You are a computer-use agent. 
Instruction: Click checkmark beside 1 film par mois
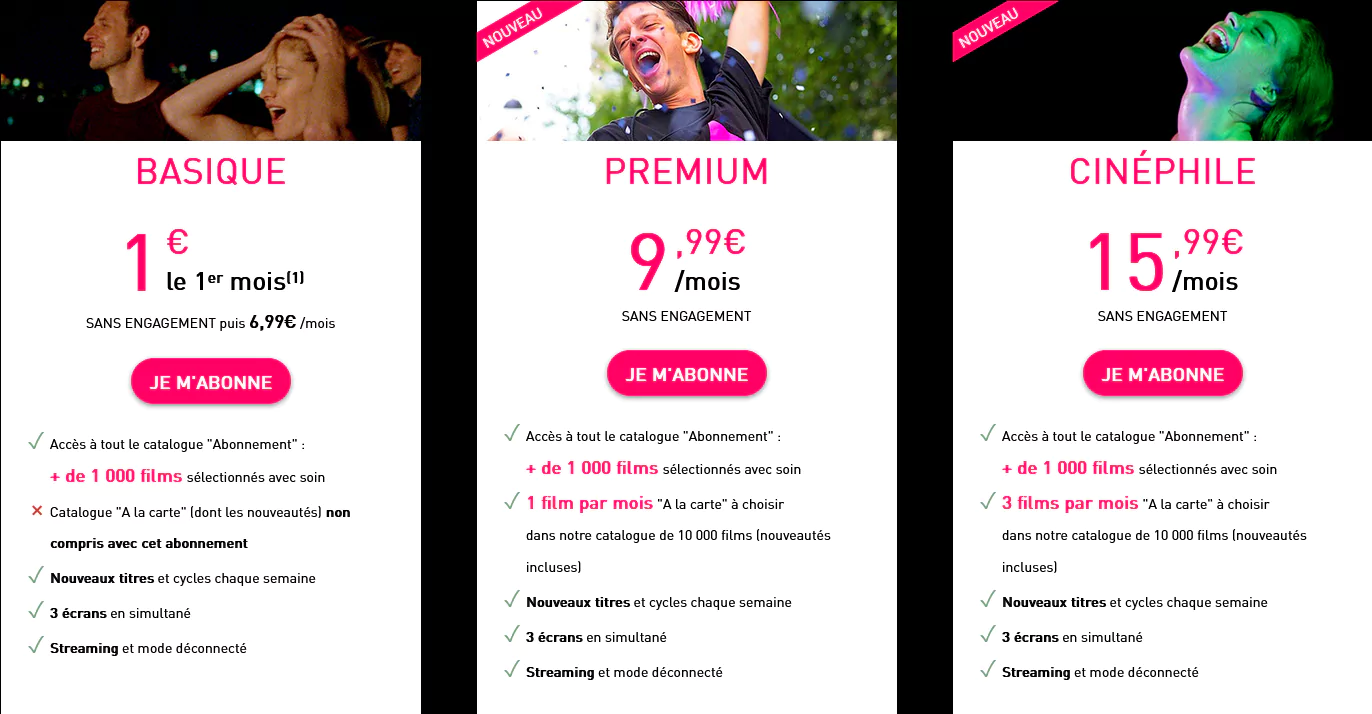click(x=512, y=500)
